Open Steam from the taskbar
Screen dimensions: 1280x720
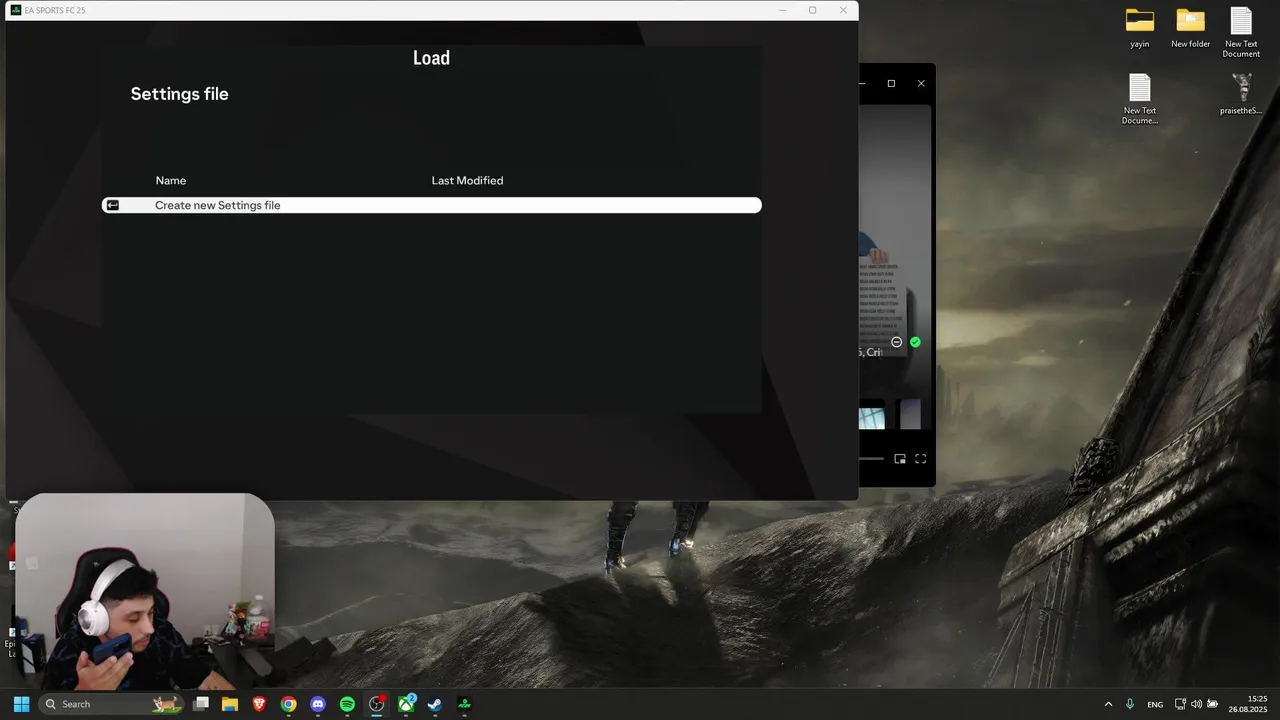435,704
